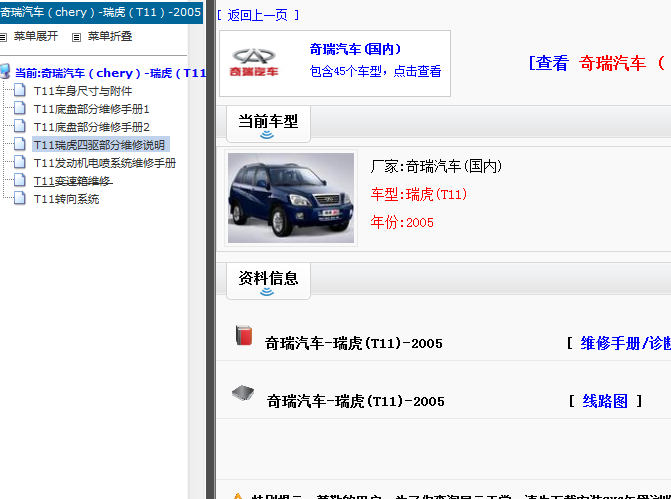Click the 厂家:奇瑞汽车(国内) text
This screenshot has height=499, width=671.
(x=436, y=166)
